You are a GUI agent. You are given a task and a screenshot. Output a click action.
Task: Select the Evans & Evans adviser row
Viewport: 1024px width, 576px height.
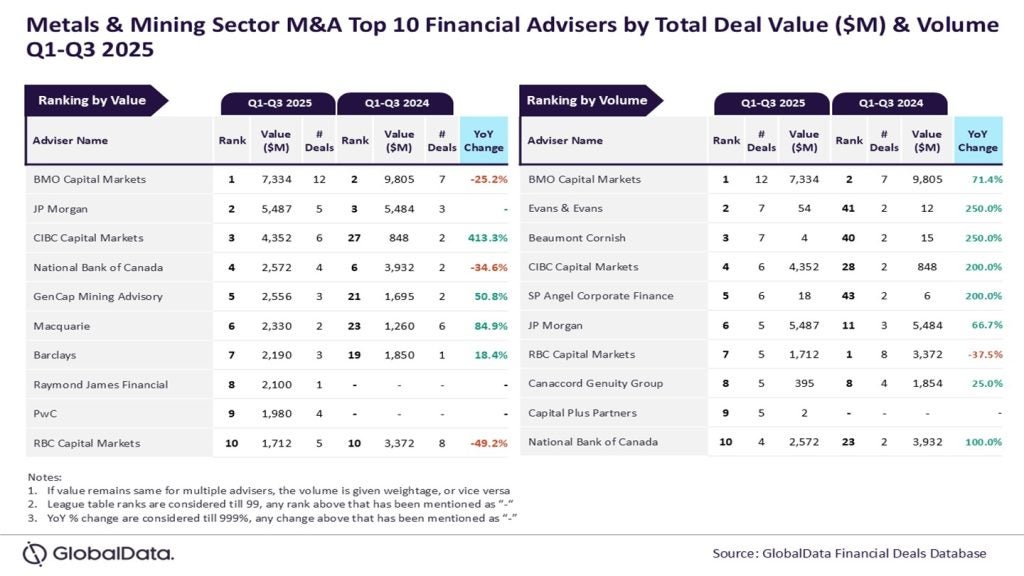point(565,209)
